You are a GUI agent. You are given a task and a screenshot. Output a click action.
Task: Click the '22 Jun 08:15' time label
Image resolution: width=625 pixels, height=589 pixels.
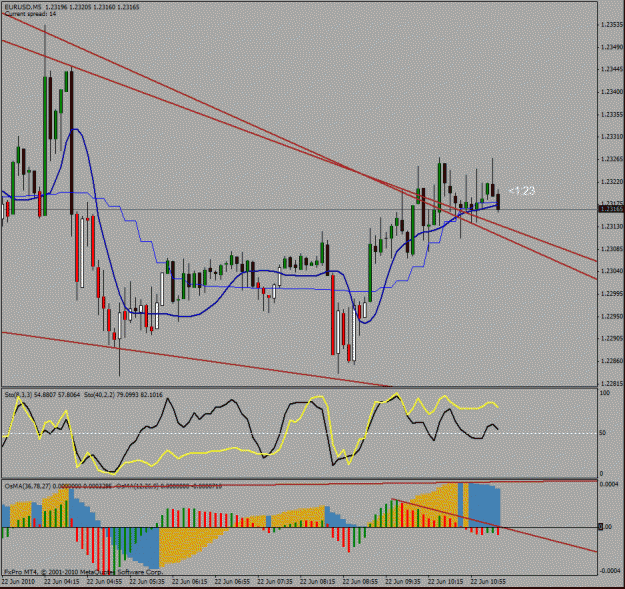[318, 582]
